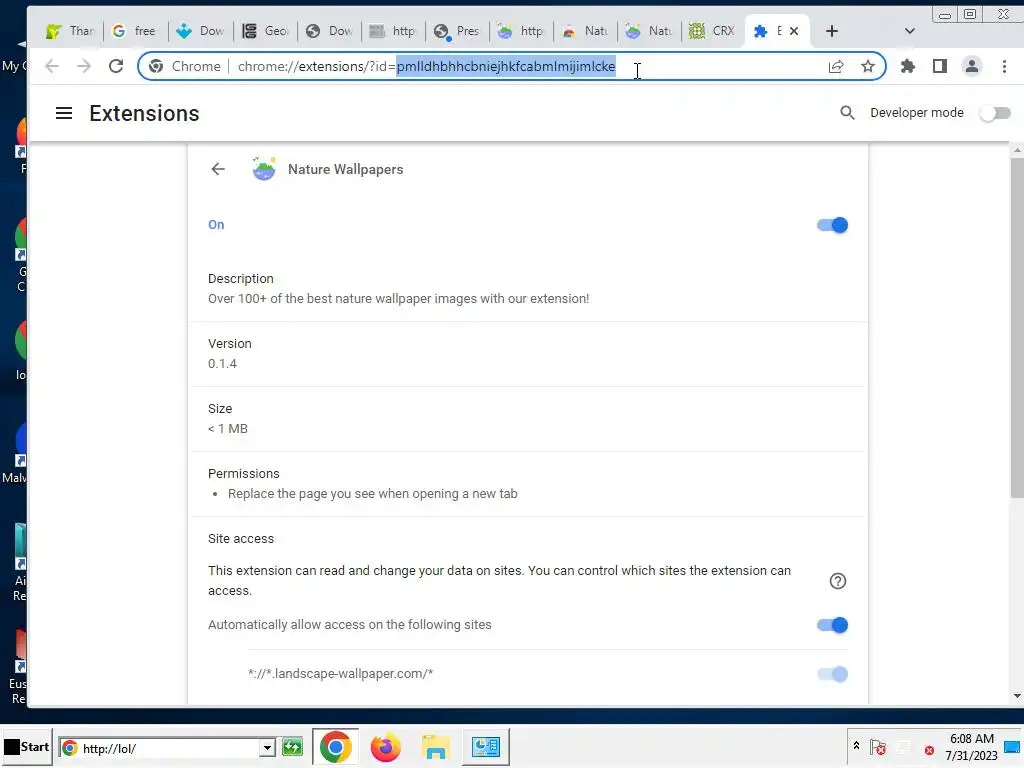Switch to the 'Than' tab

pos(71,31)
